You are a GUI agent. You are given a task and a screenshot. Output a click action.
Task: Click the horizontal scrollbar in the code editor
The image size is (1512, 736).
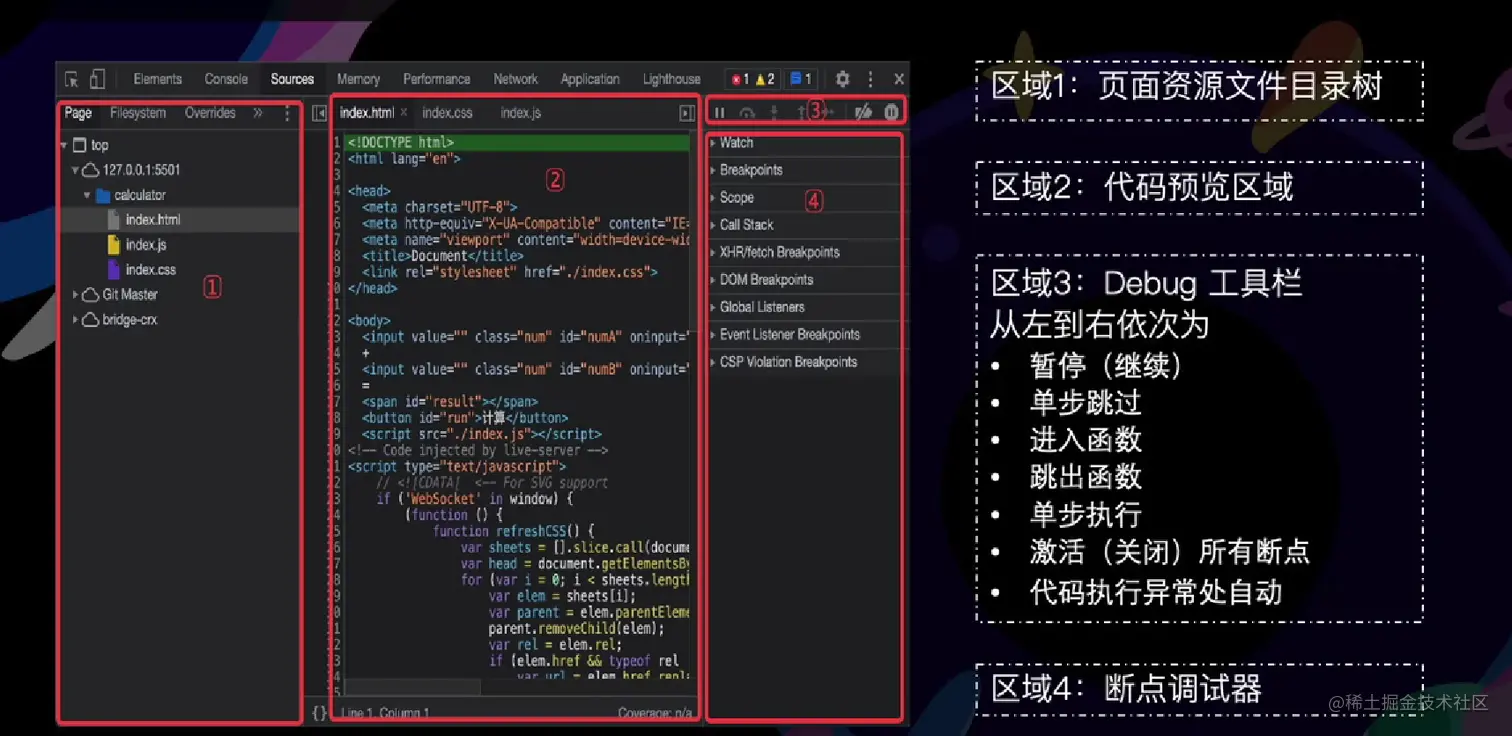tap(412, 688)
